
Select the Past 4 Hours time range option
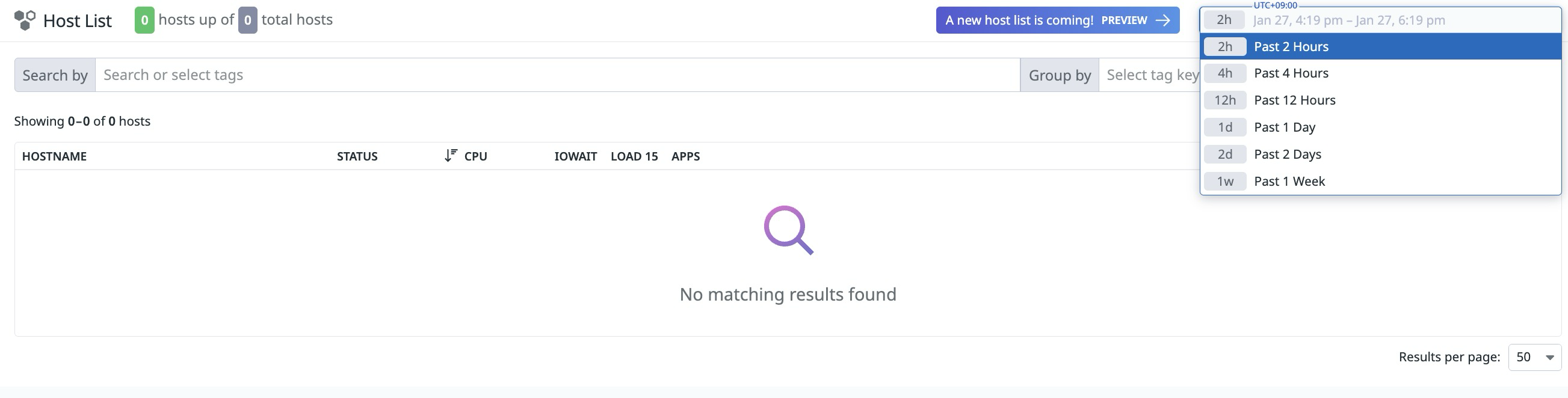tap(1291, 73)
